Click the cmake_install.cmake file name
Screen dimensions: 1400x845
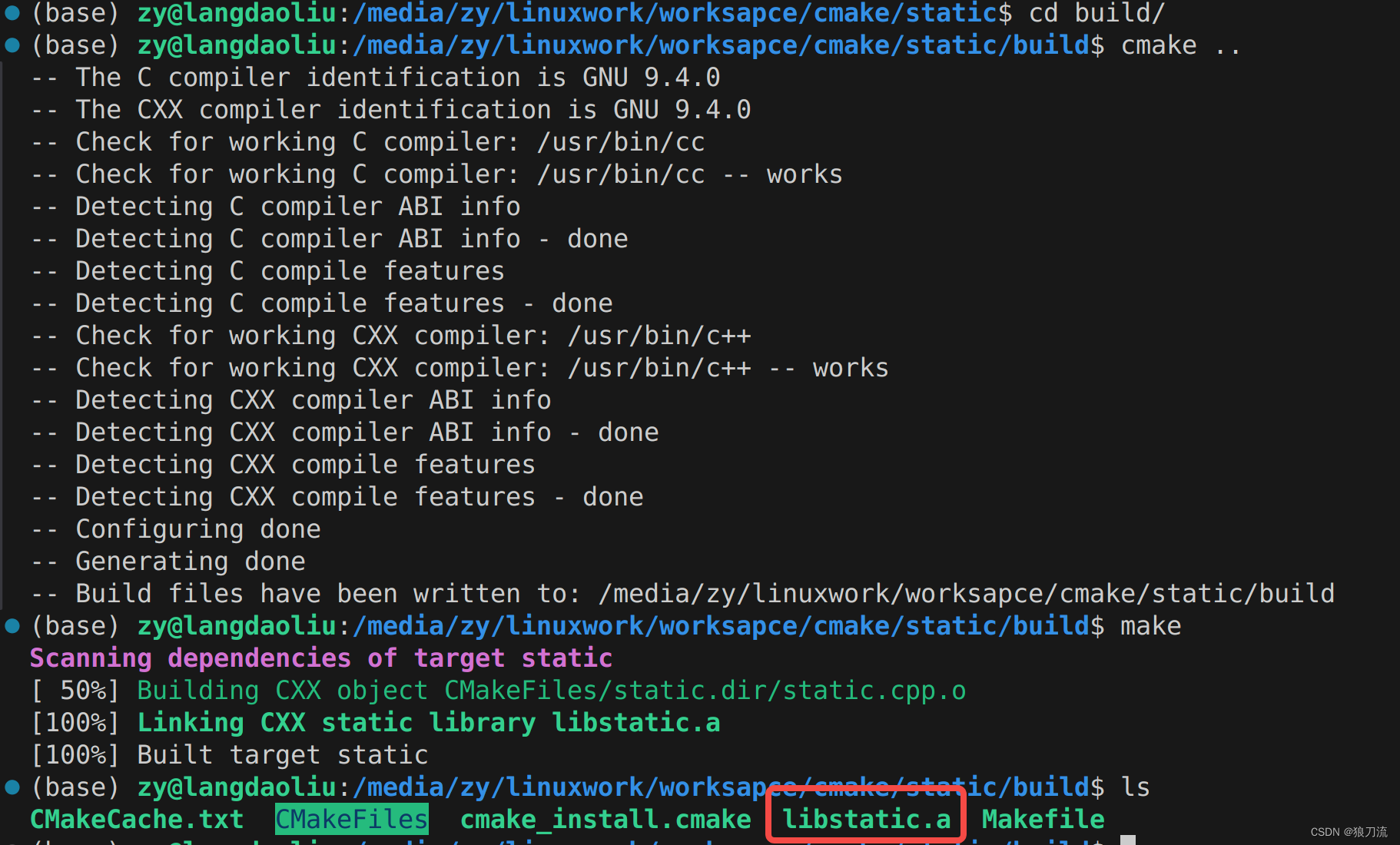[x=605, y=820]
